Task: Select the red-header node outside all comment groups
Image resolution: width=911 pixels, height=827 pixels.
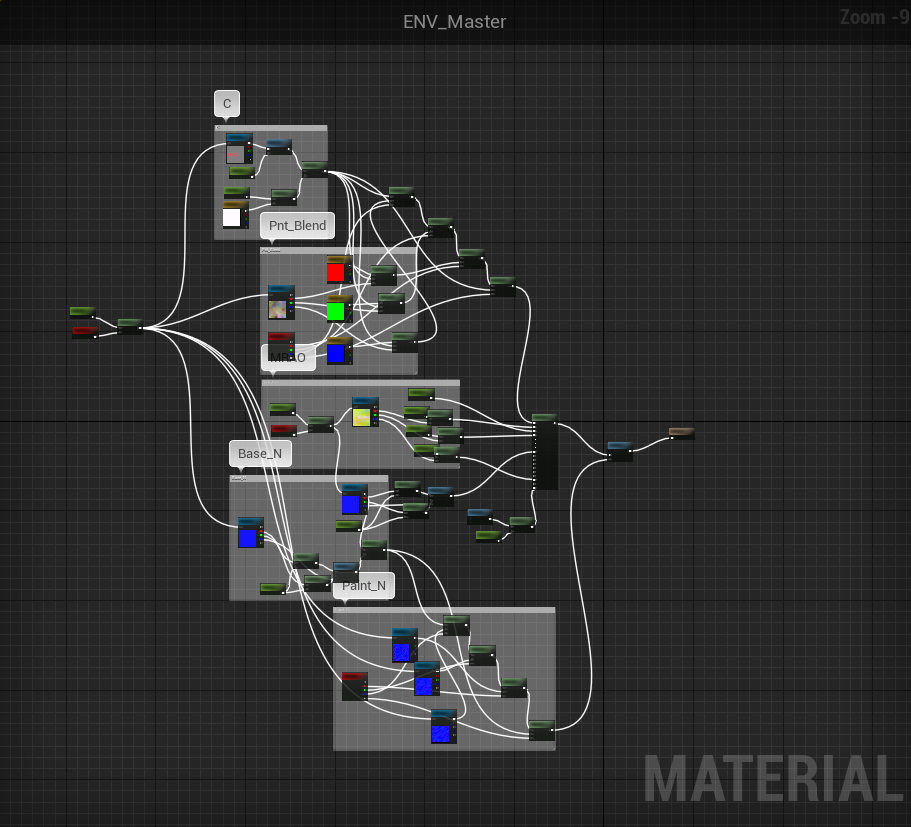Action: [85, 332]
